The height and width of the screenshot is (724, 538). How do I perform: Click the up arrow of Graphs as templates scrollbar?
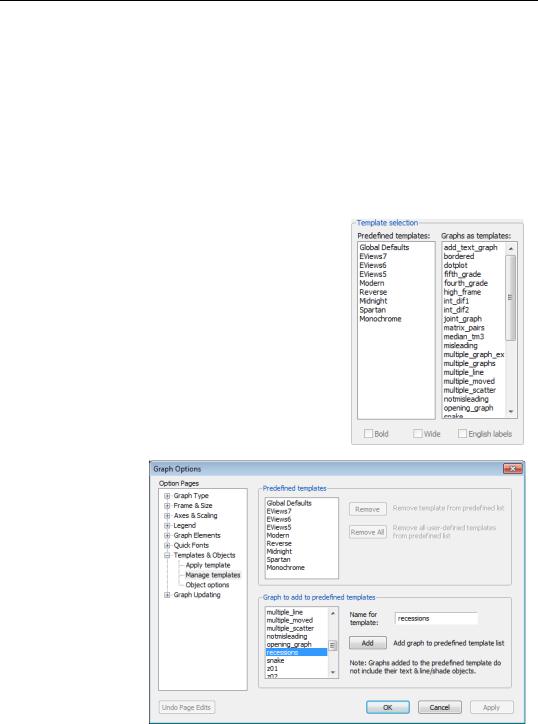pyautogui.click(x=511, y=248)
